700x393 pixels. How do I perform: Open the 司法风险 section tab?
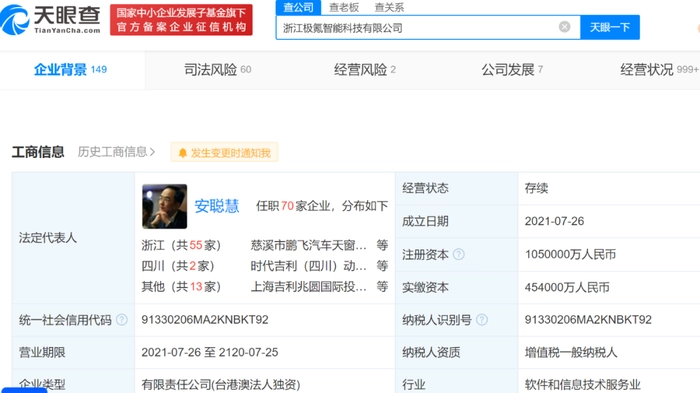[217, 70]
